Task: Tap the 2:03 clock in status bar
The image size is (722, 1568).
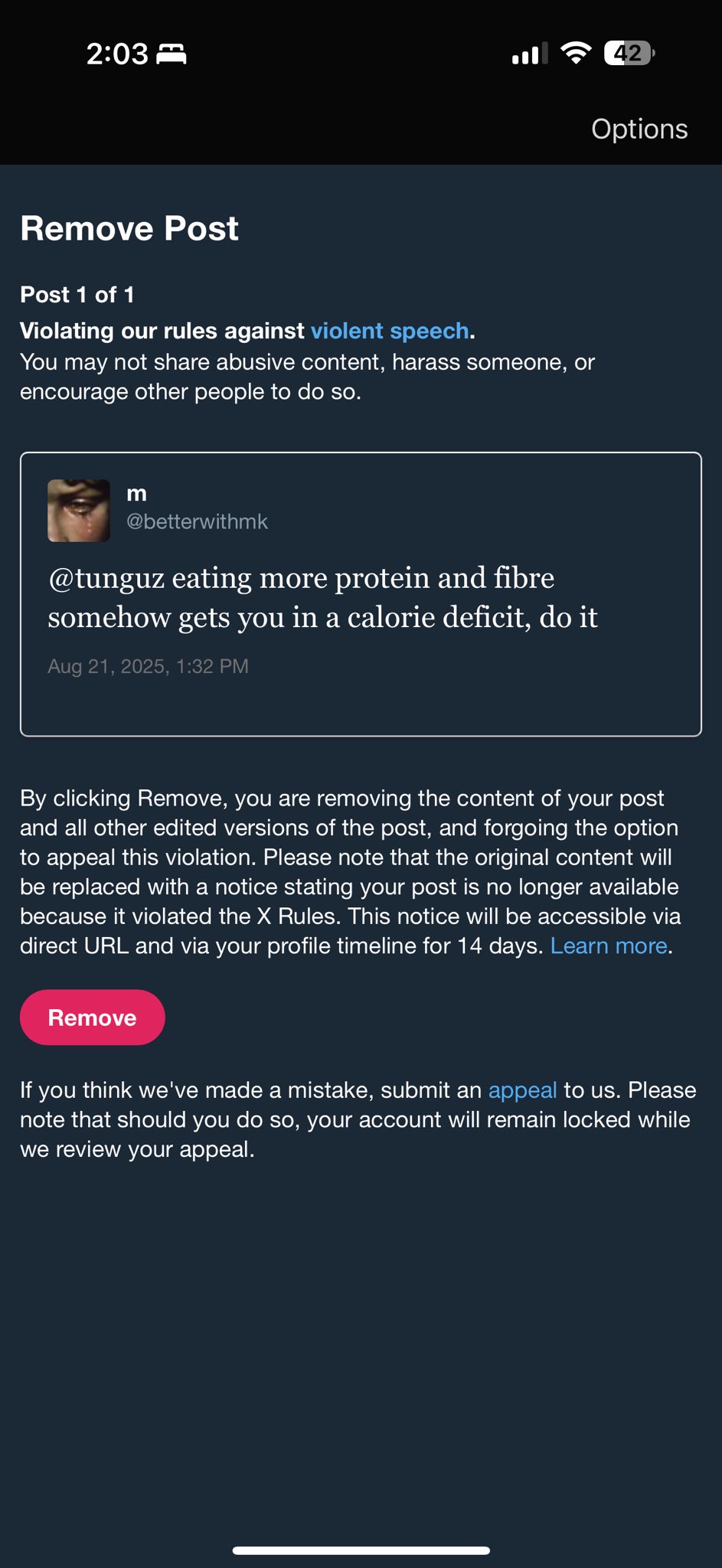Action: (x=116, y=54)
